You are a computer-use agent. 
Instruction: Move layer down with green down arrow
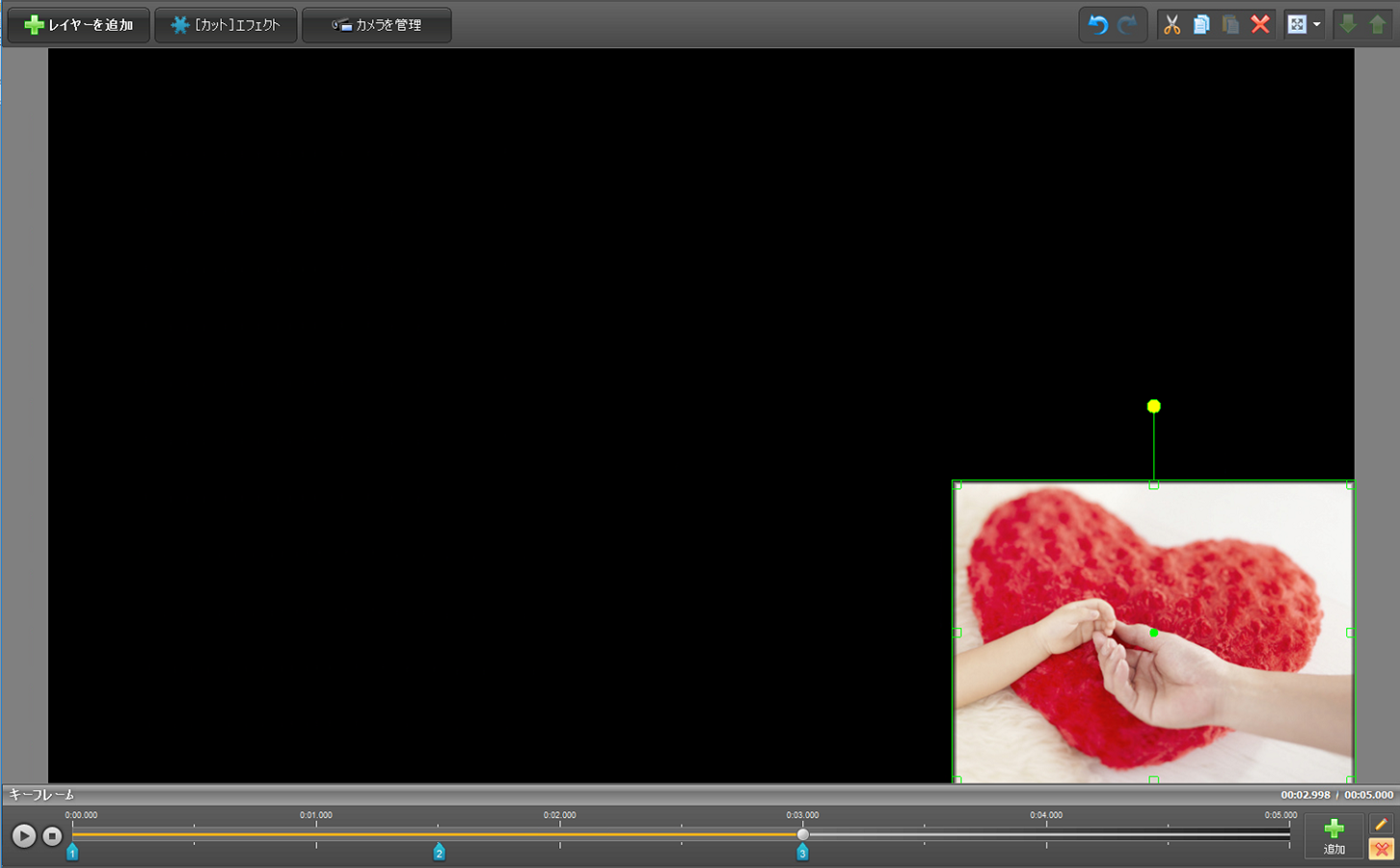pos(1348,25)
